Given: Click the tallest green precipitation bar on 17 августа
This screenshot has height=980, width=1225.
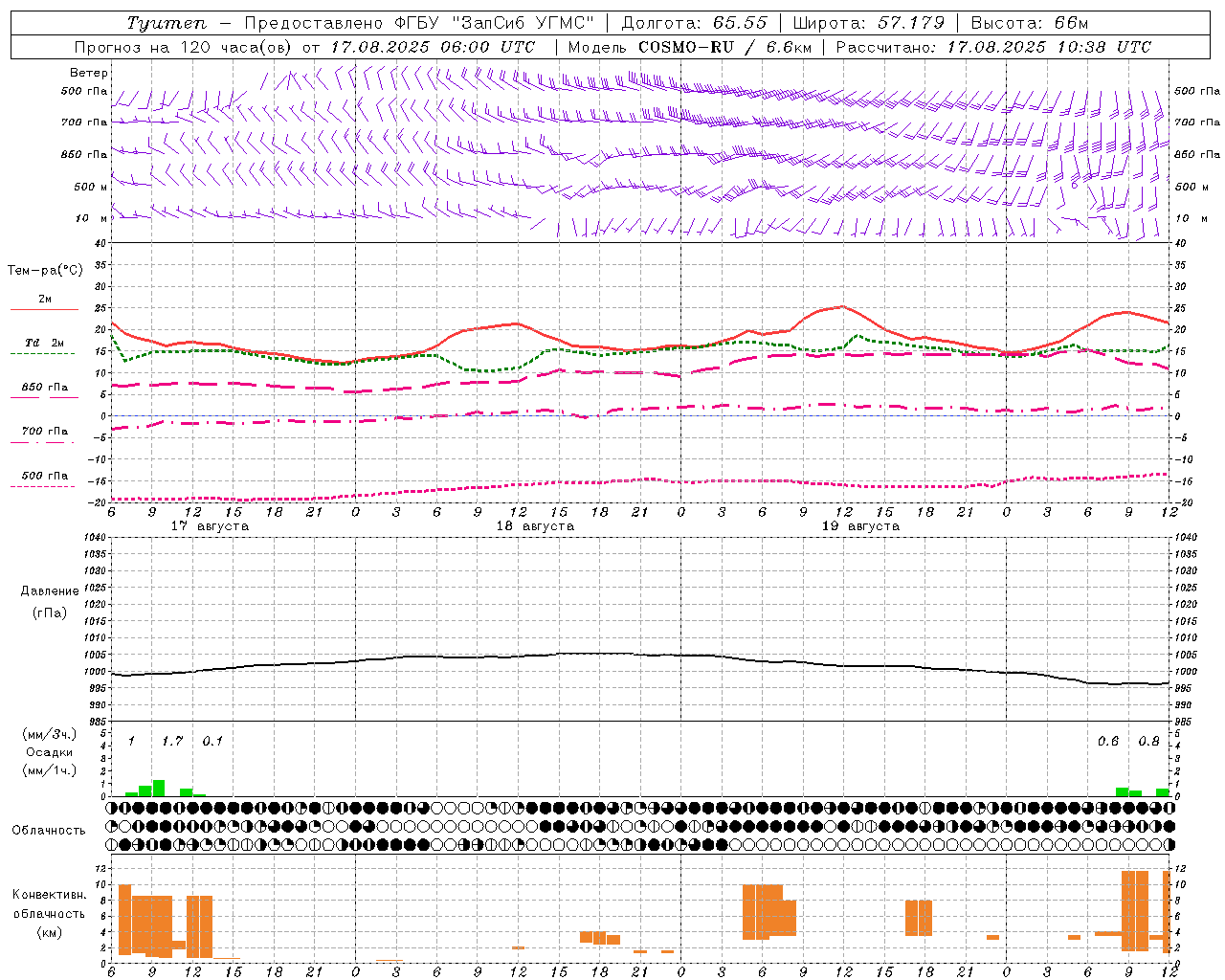Looking at the screenshot, I should [x=159, y=789].
